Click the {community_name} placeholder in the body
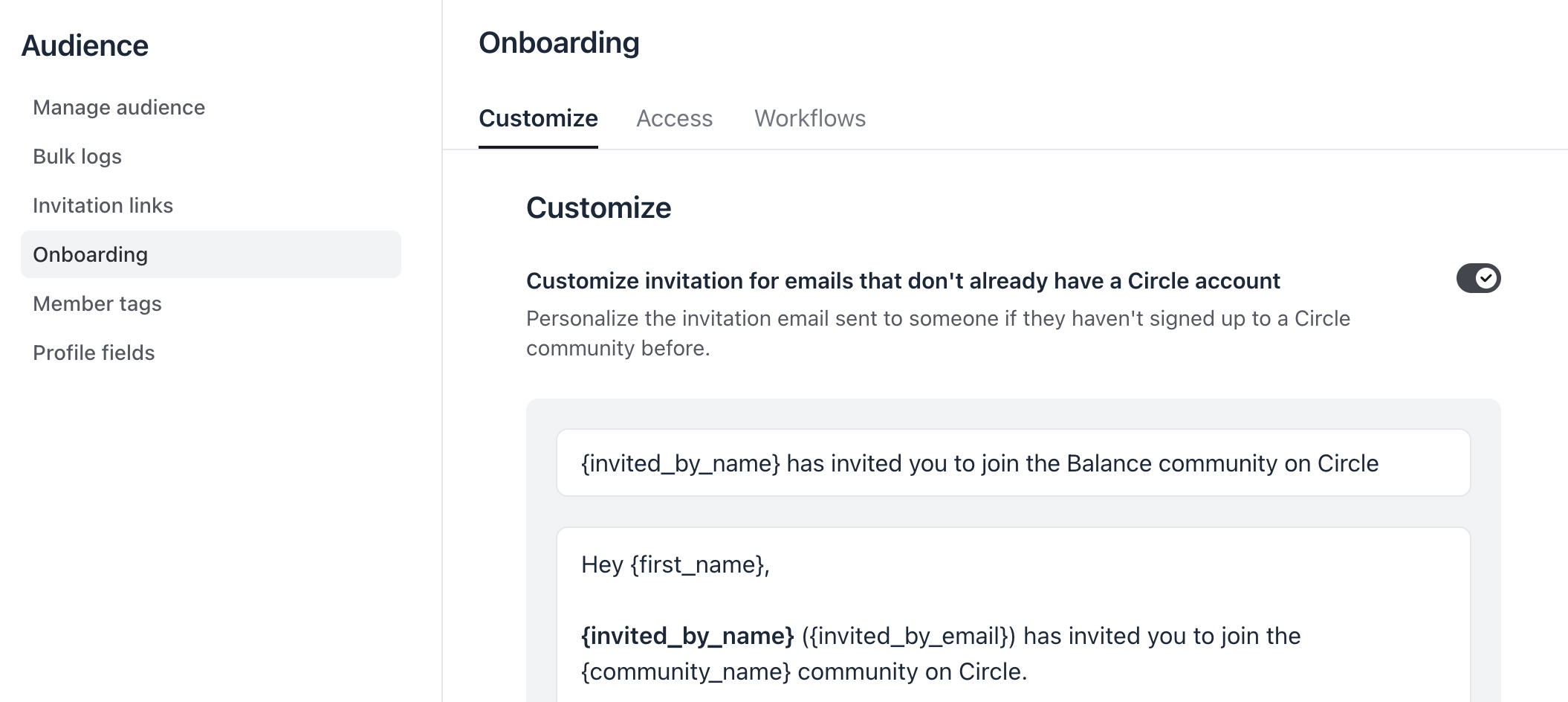This screenshot has width=1568, height=702. pos(686,672)
